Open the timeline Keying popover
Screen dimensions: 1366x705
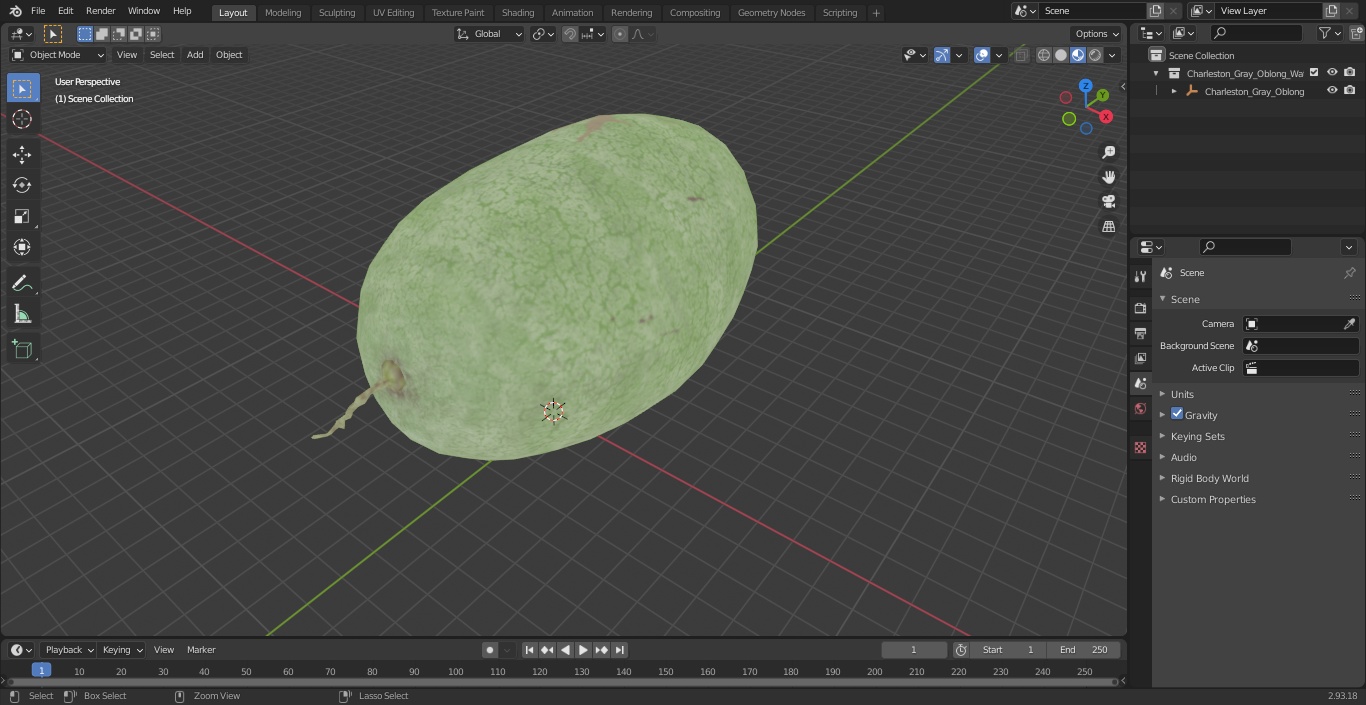tap(122, 650)
